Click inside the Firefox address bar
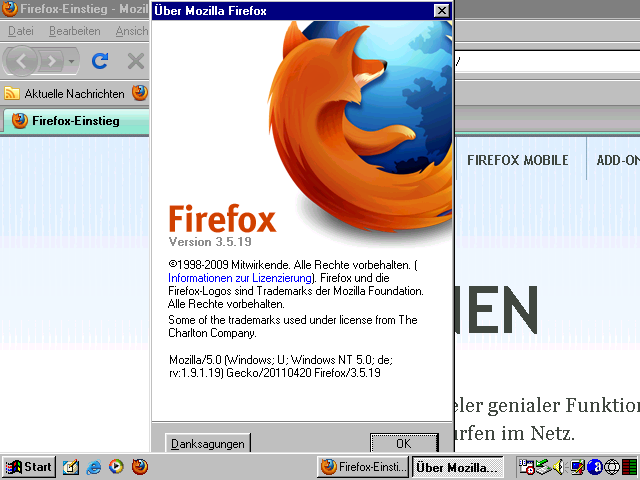The width and height of the screenshot is (640, 480). tap(547, 62)
